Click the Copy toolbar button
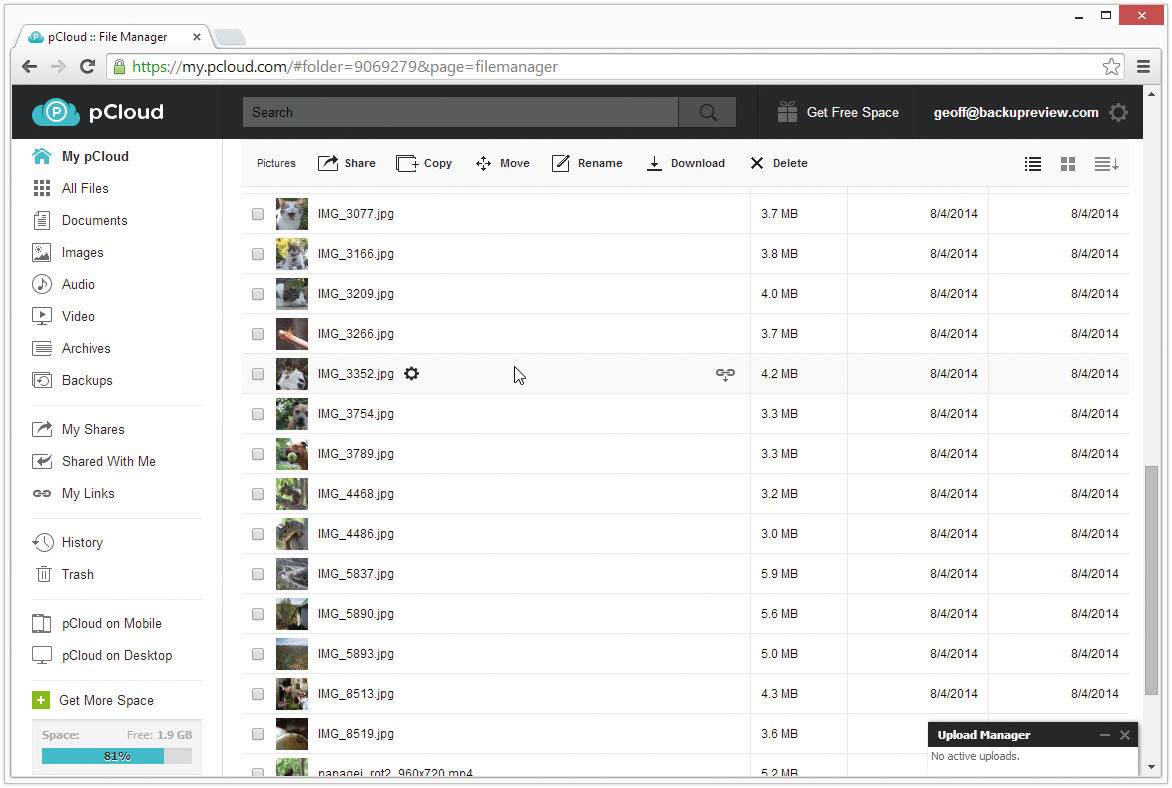This screenshot has height=788, width=1172. click(424, 163)
